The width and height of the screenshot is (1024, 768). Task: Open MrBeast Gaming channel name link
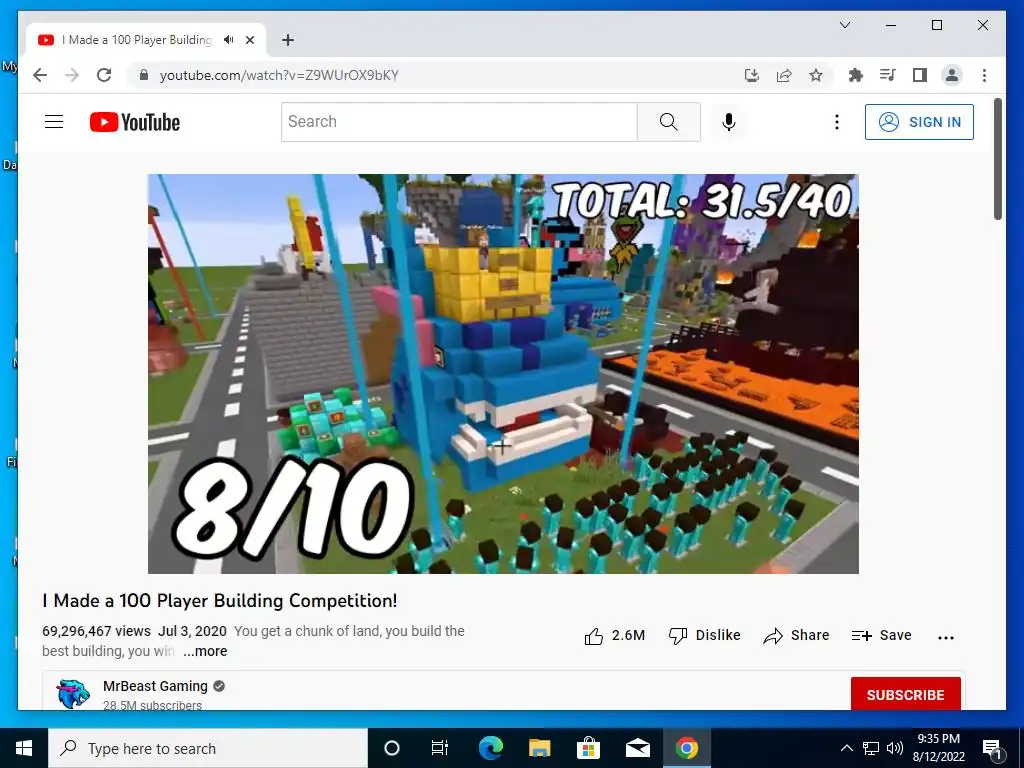click(155, 686)
